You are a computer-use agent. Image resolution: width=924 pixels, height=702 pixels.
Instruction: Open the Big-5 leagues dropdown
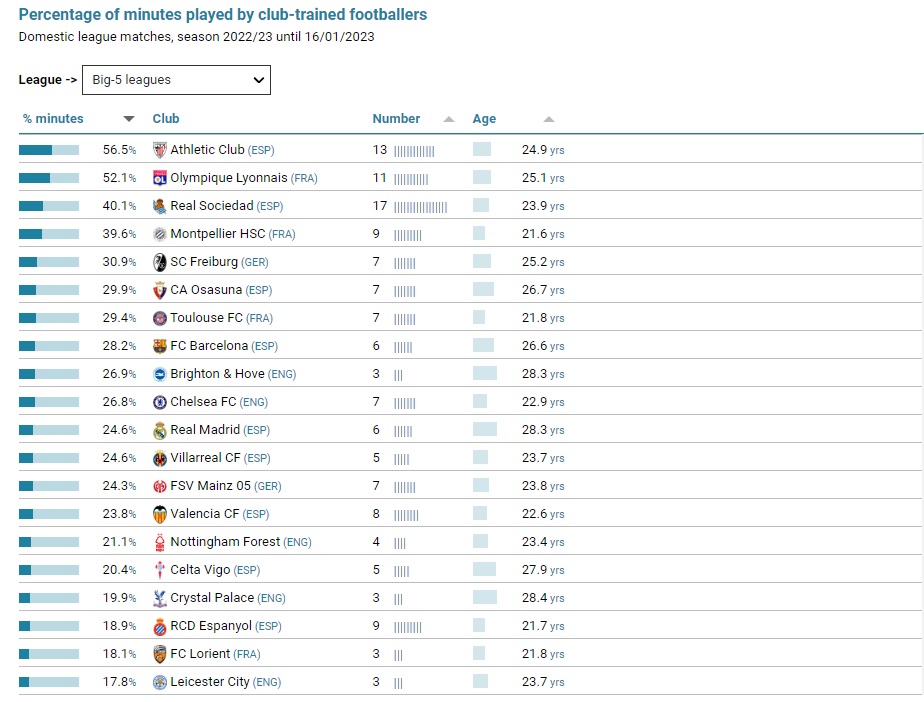[176, 80]
